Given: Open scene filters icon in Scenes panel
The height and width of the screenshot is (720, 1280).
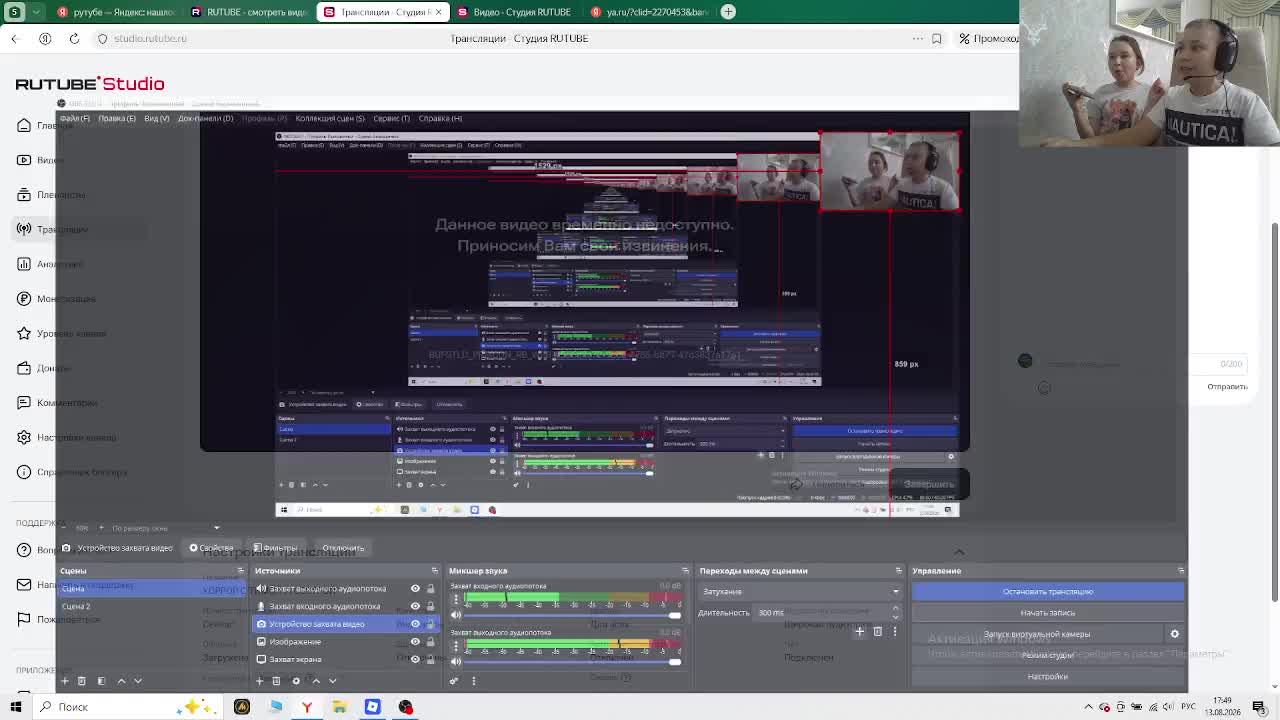Looking at the screenshot, I should click(101, 681).
